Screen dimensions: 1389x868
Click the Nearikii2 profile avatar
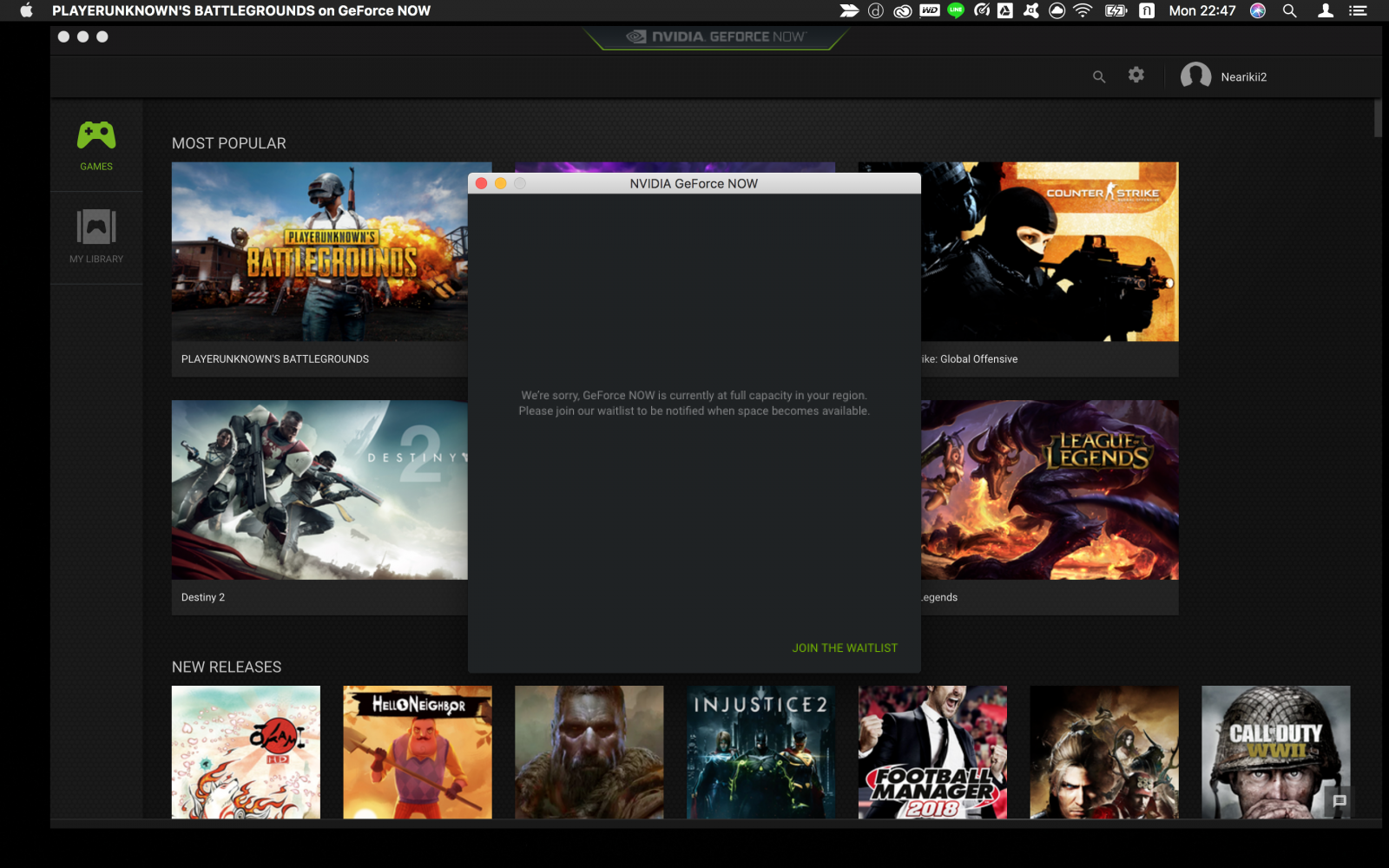pos(1195,76)
